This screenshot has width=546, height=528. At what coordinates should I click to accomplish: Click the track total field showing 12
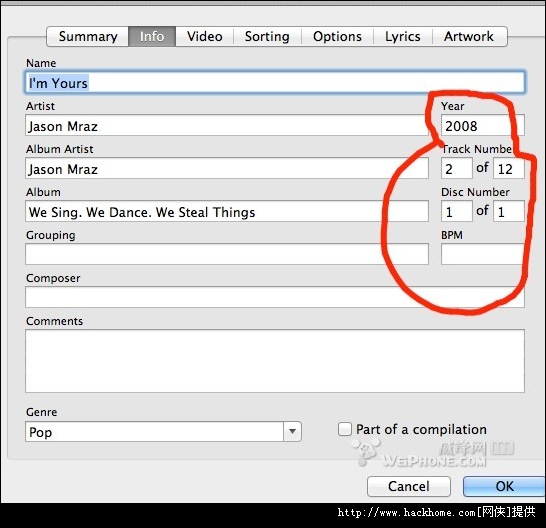click(x=509, y=168)
